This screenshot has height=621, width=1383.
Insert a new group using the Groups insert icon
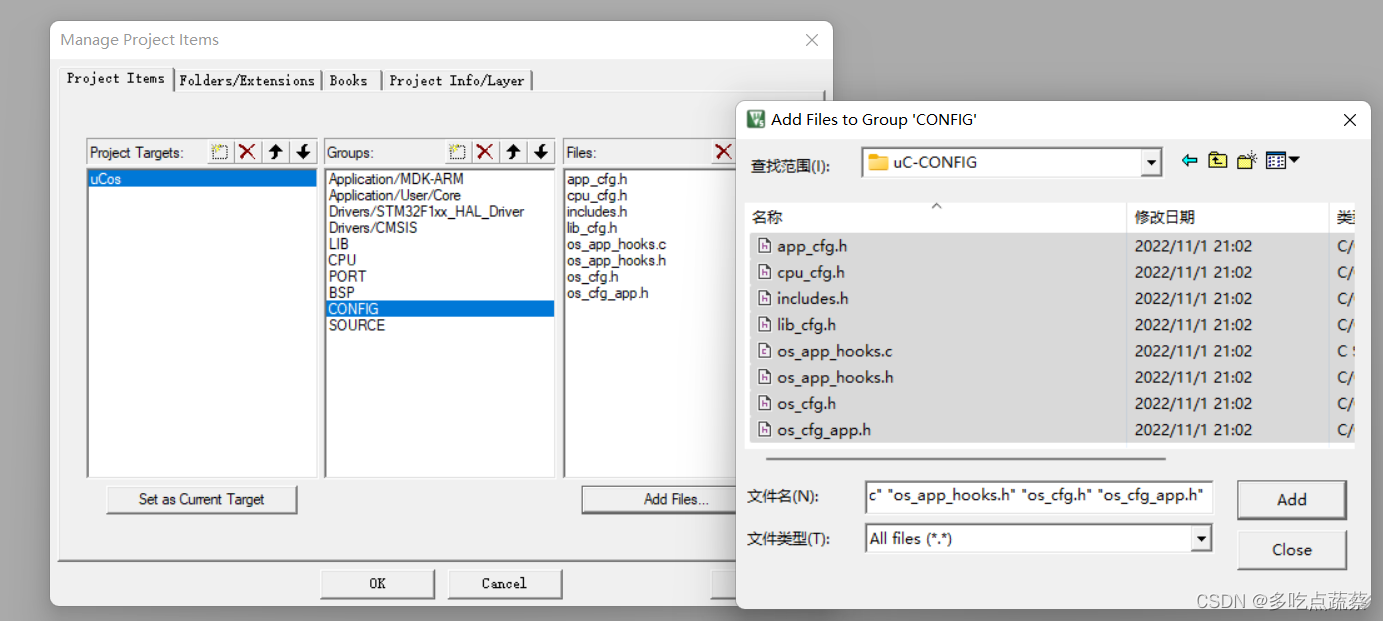[x=457, y=151]
